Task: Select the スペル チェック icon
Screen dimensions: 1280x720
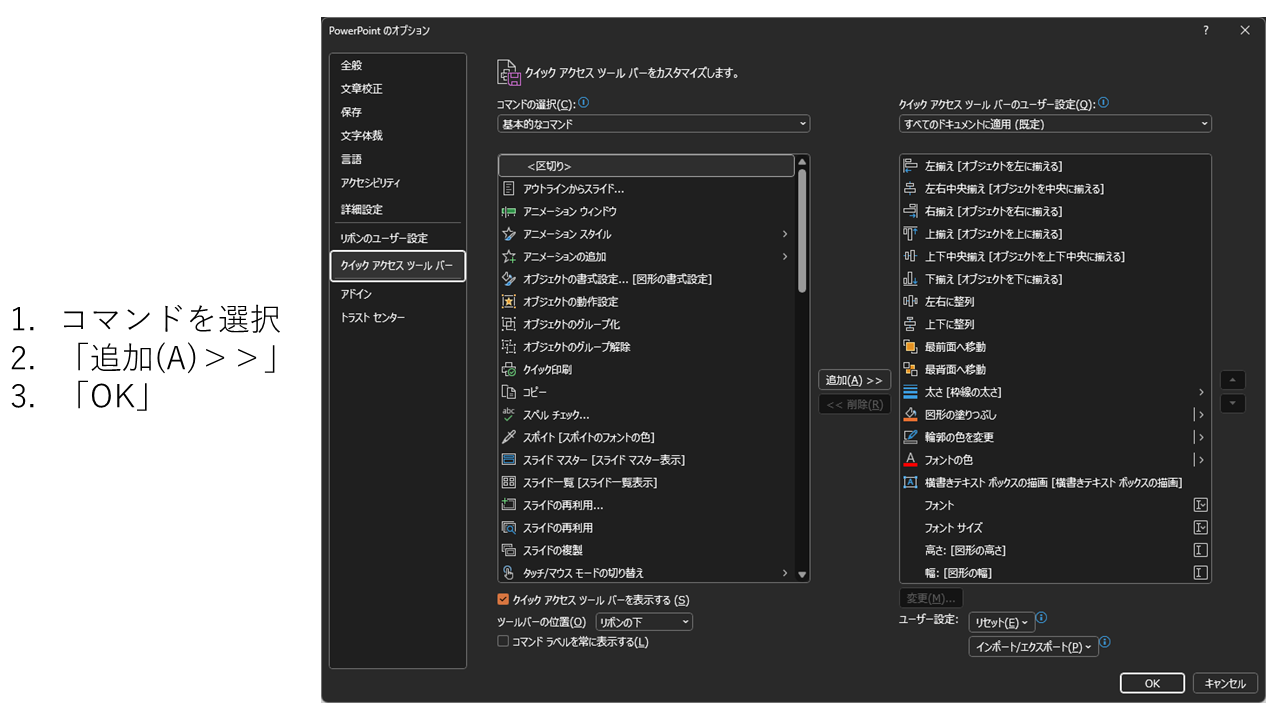Action: 508,414
